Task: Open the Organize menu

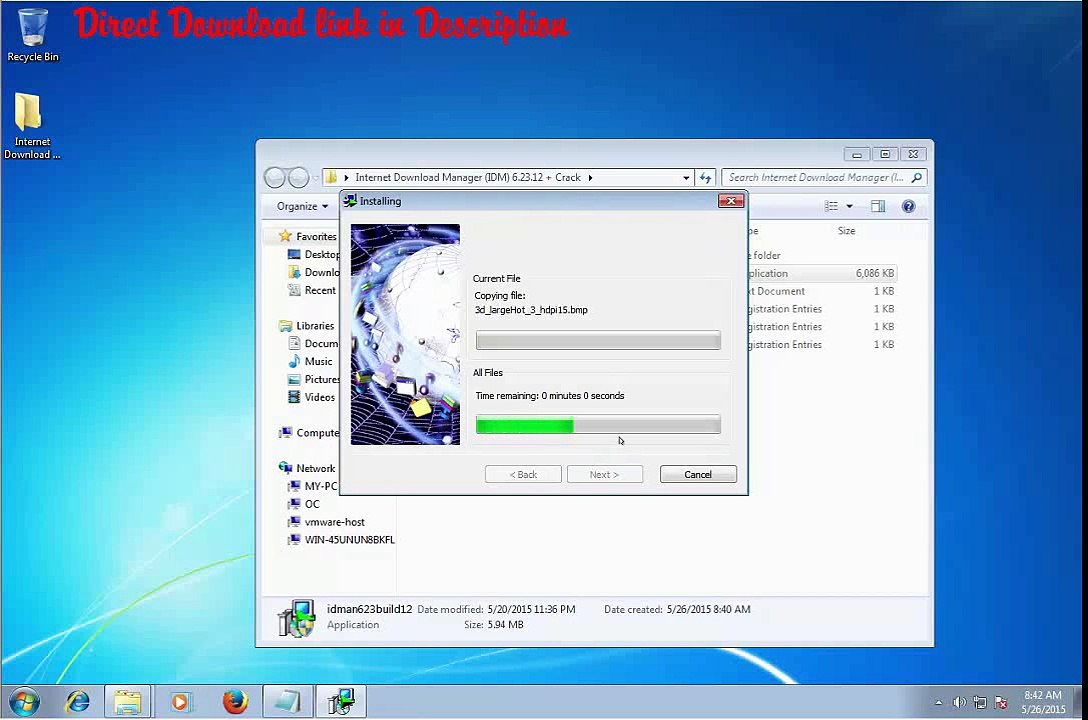Action: click(303, 206)
